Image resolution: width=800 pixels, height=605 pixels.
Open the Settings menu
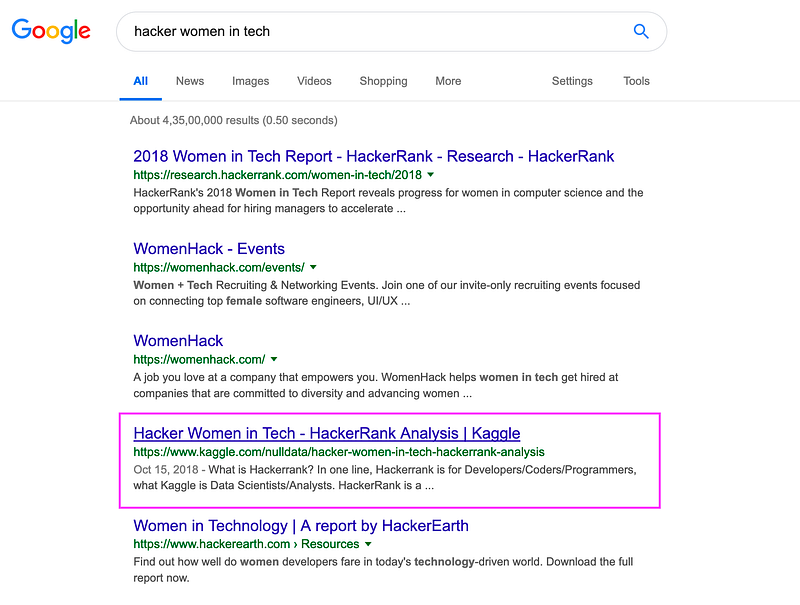572,81
